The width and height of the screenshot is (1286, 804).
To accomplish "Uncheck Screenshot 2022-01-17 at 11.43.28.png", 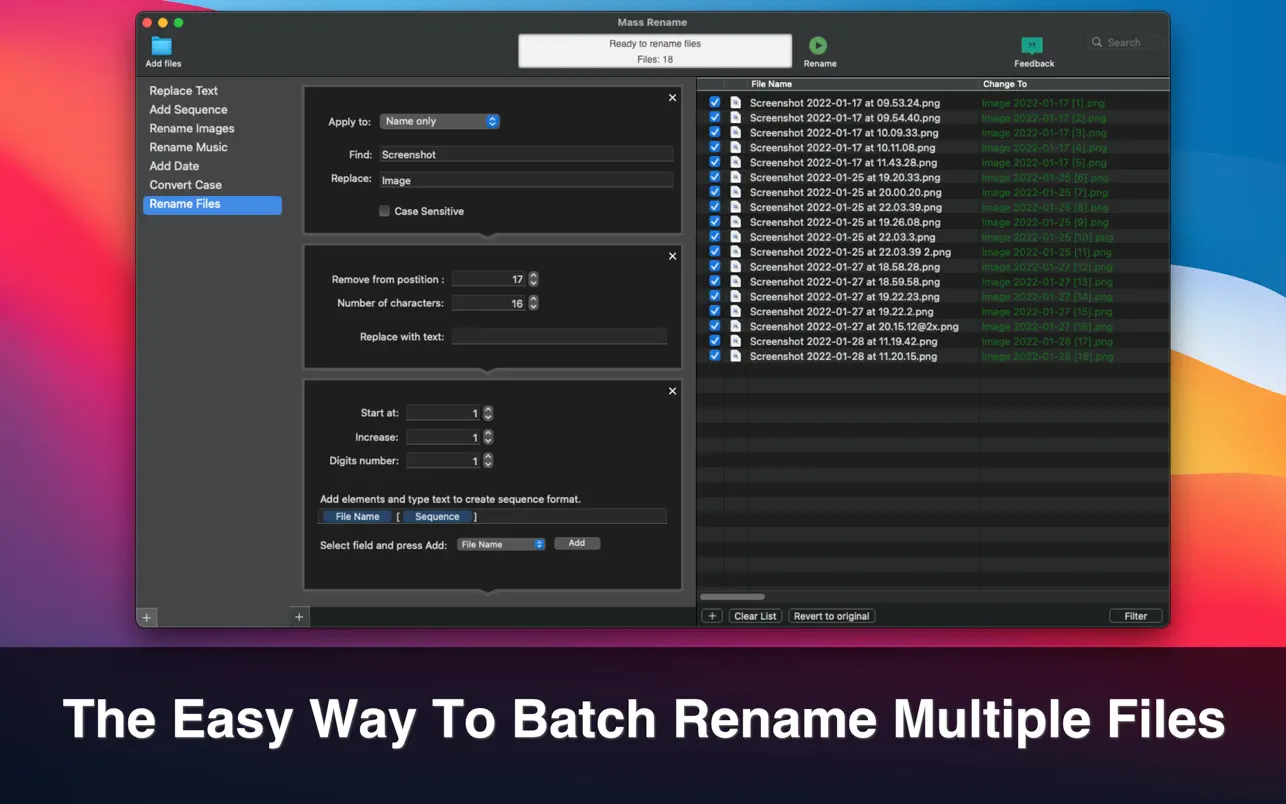I will 714,162.
